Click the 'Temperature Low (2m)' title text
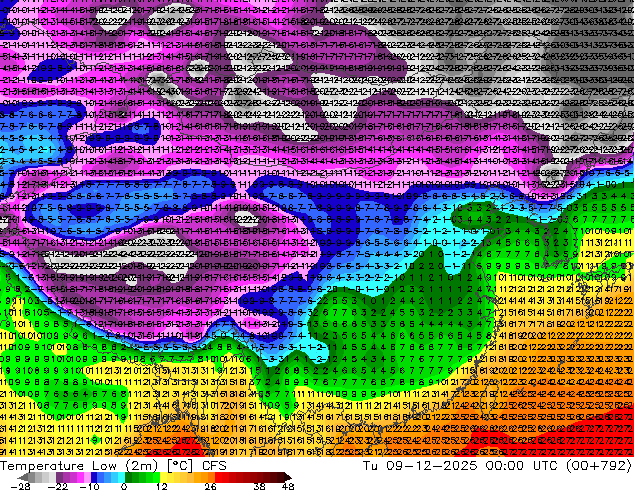This screenshot has width=634, height=490. tap(78, 466)
